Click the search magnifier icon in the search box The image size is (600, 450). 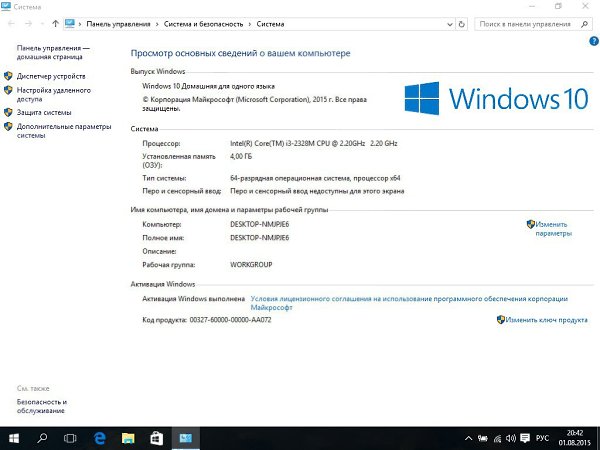coord(584,24)
